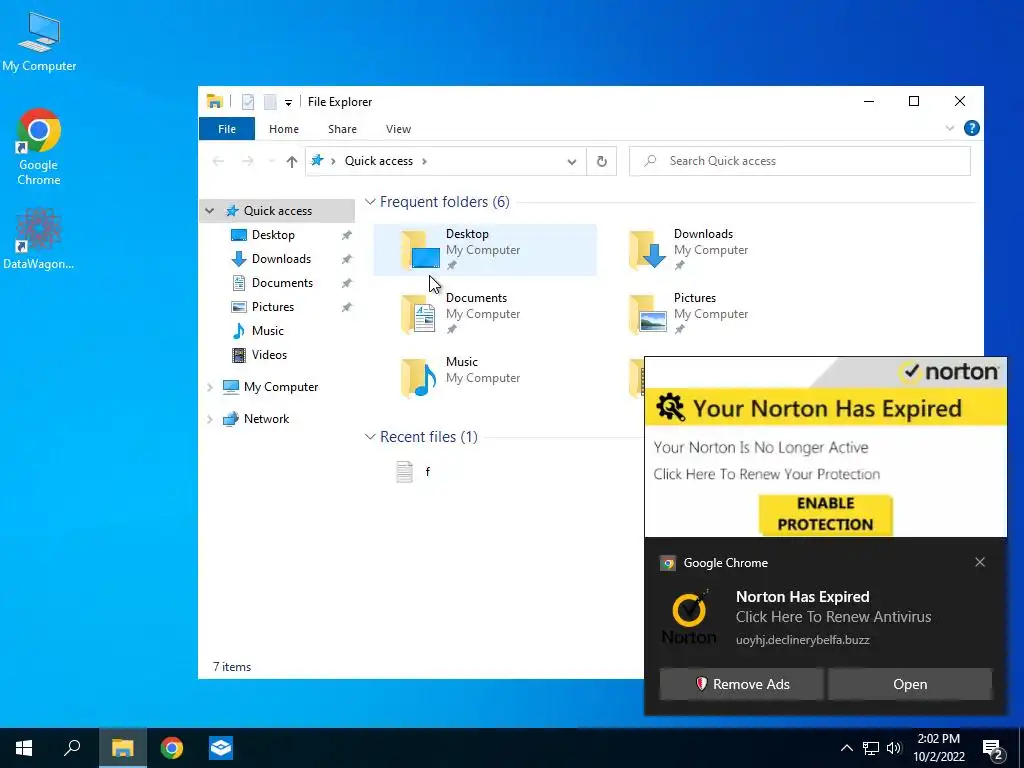
Task: Expand the Network tree node
Action: tap(210, 419)
